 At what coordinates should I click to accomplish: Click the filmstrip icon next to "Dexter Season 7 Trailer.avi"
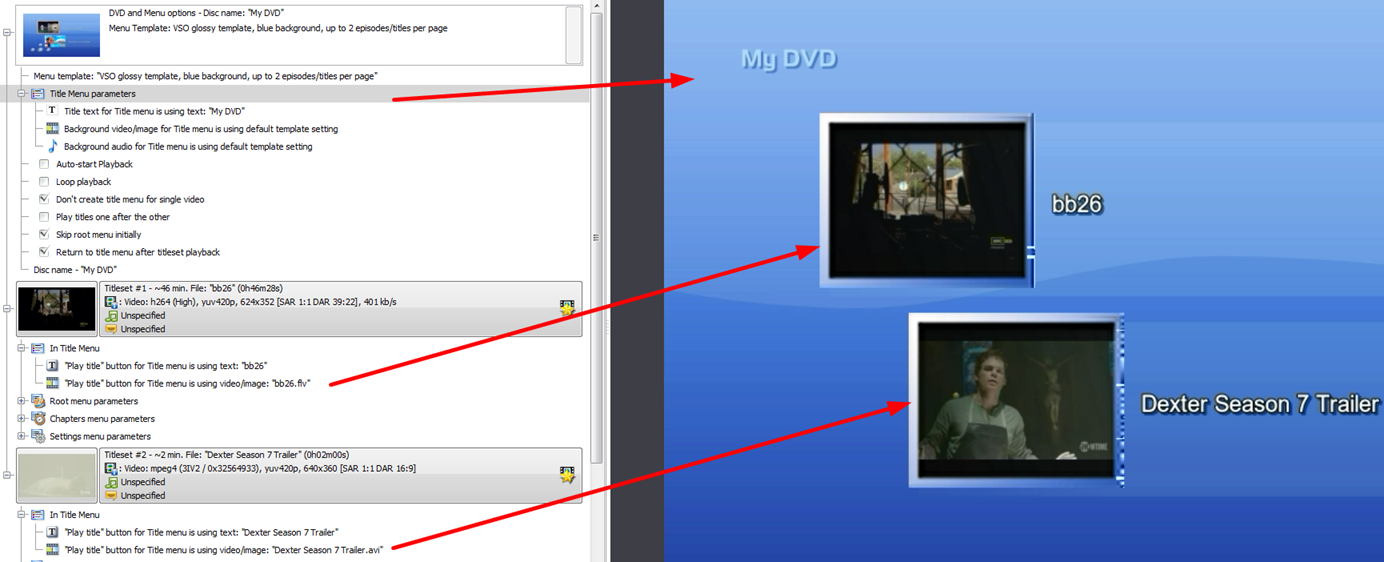52,550
